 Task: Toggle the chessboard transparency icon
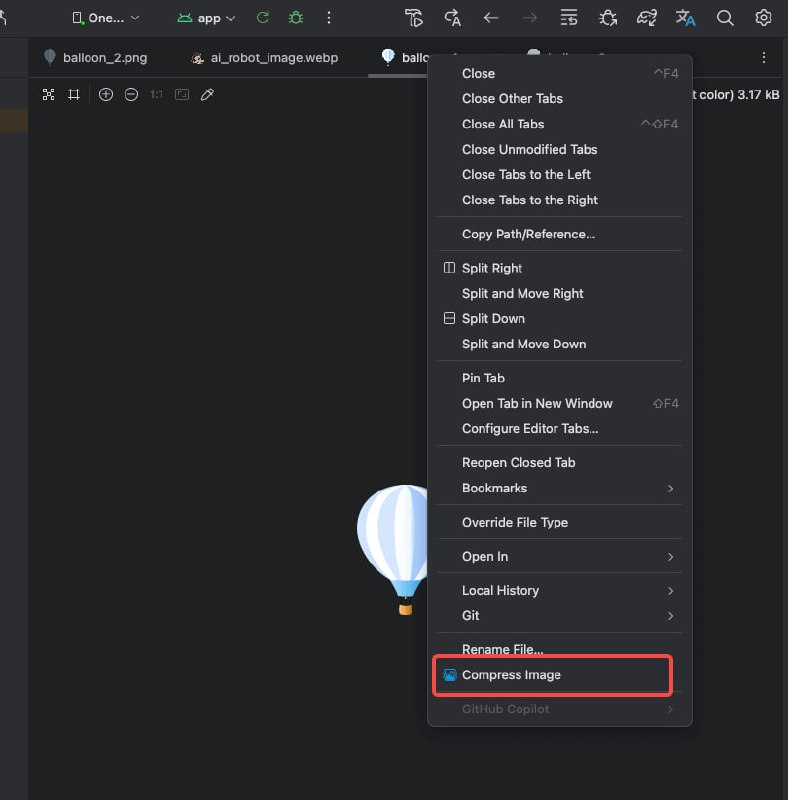coord(48,94)
